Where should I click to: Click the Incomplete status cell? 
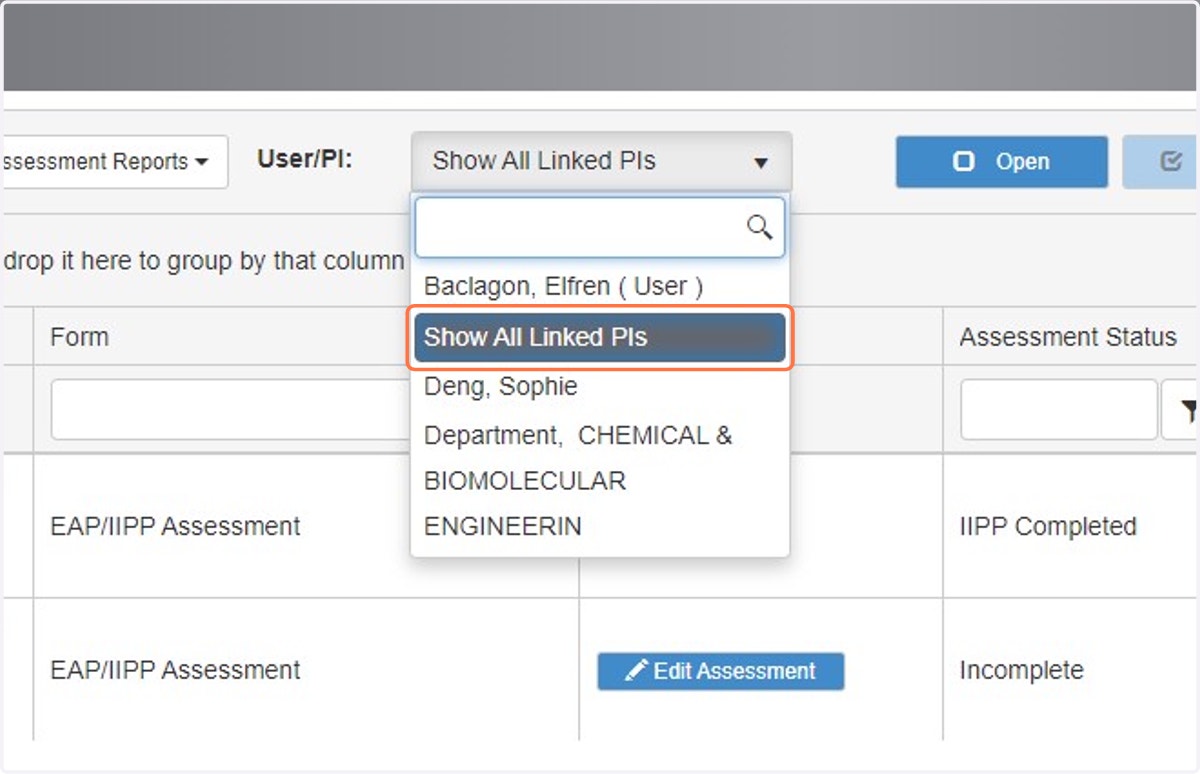point(1022,670)
